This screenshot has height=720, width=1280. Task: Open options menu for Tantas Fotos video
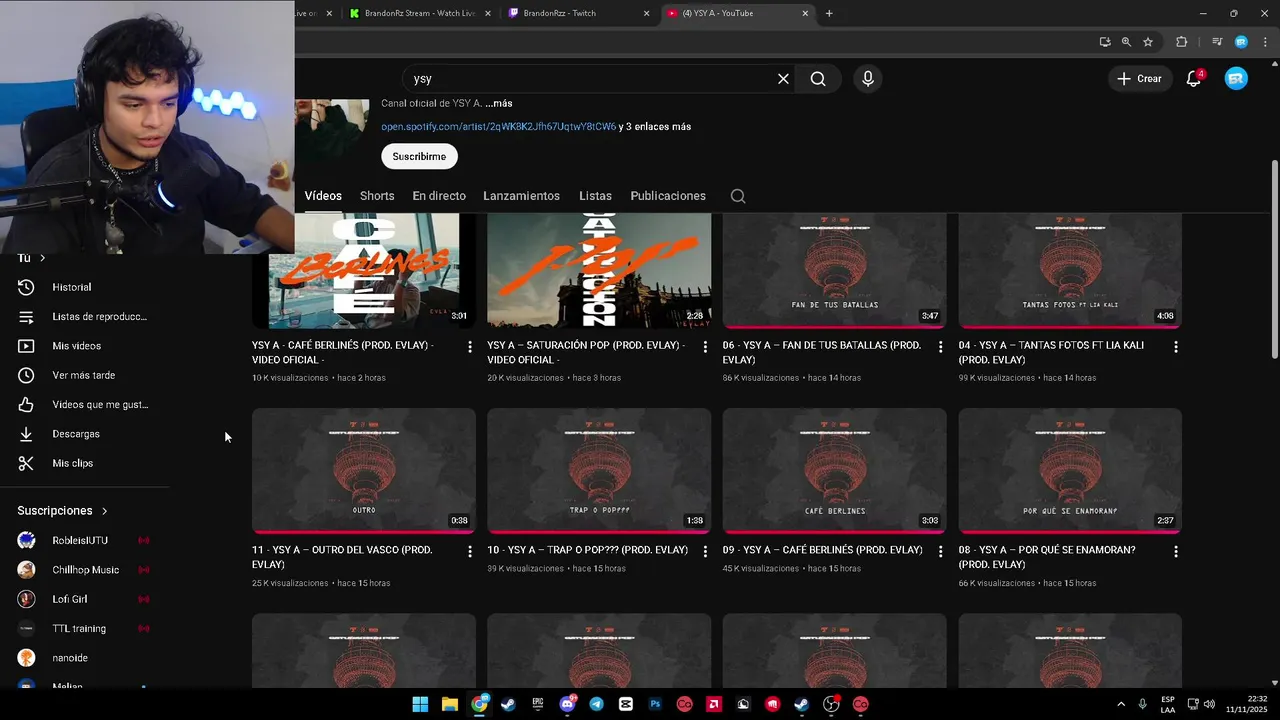click(x=1176, y=347)
